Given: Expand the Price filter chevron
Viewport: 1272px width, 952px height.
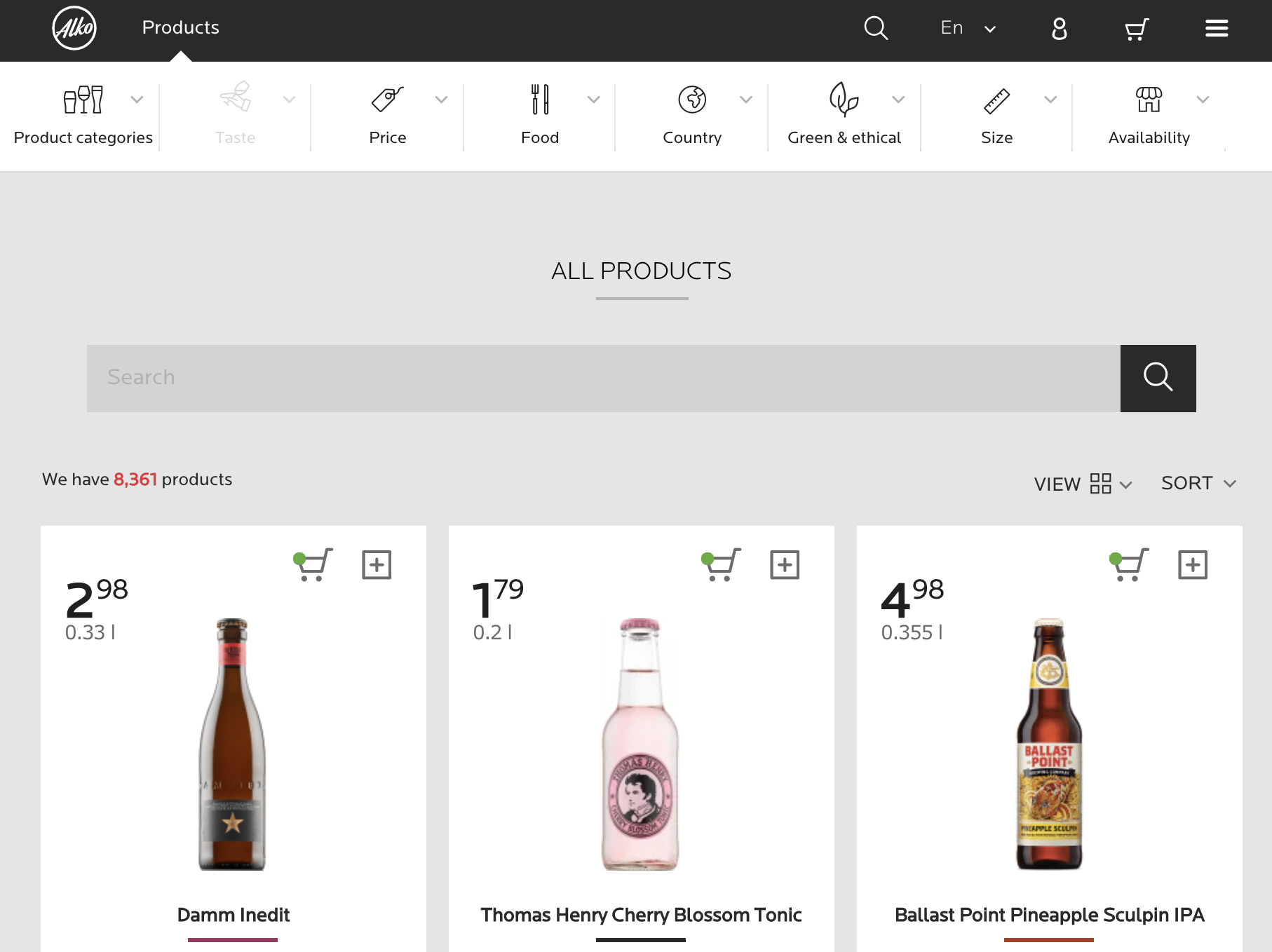Looking at the screenshot, I should (442, 100).
